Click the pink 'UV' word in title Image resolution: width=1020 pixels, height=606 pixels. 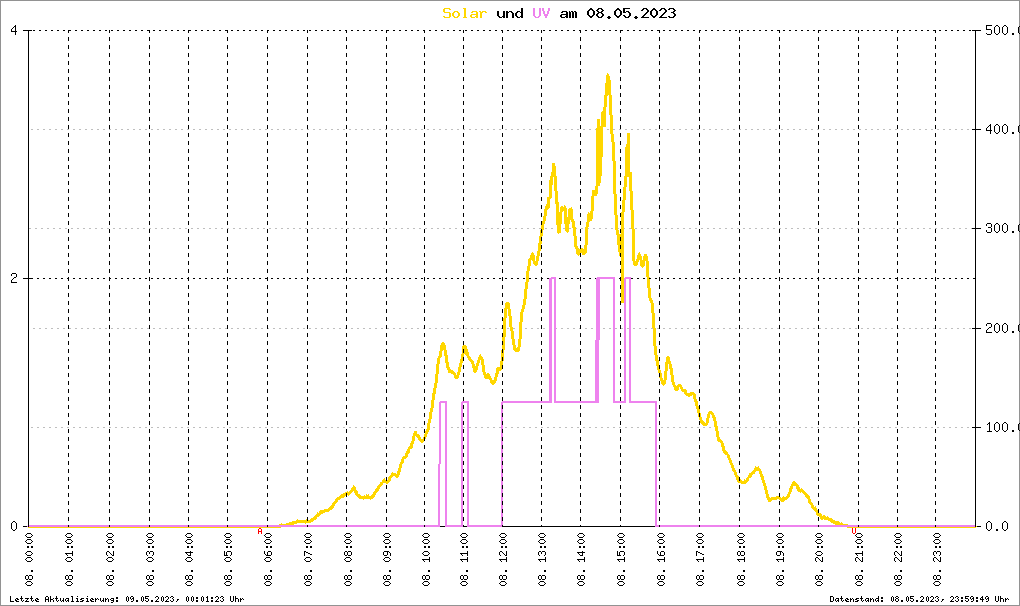(x=541, y=13)
